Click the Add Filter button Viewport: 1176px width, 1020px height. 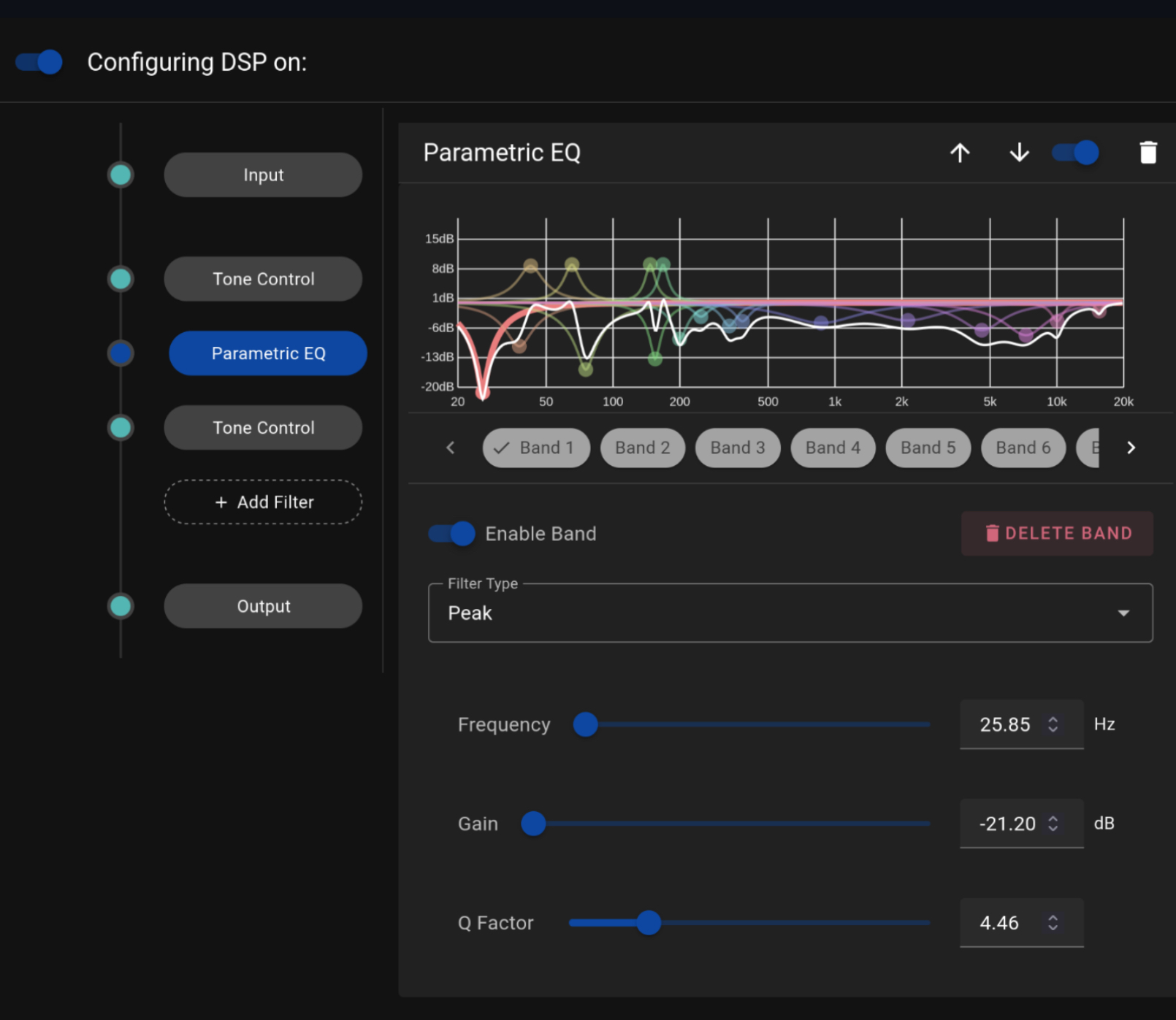[263, 502]
